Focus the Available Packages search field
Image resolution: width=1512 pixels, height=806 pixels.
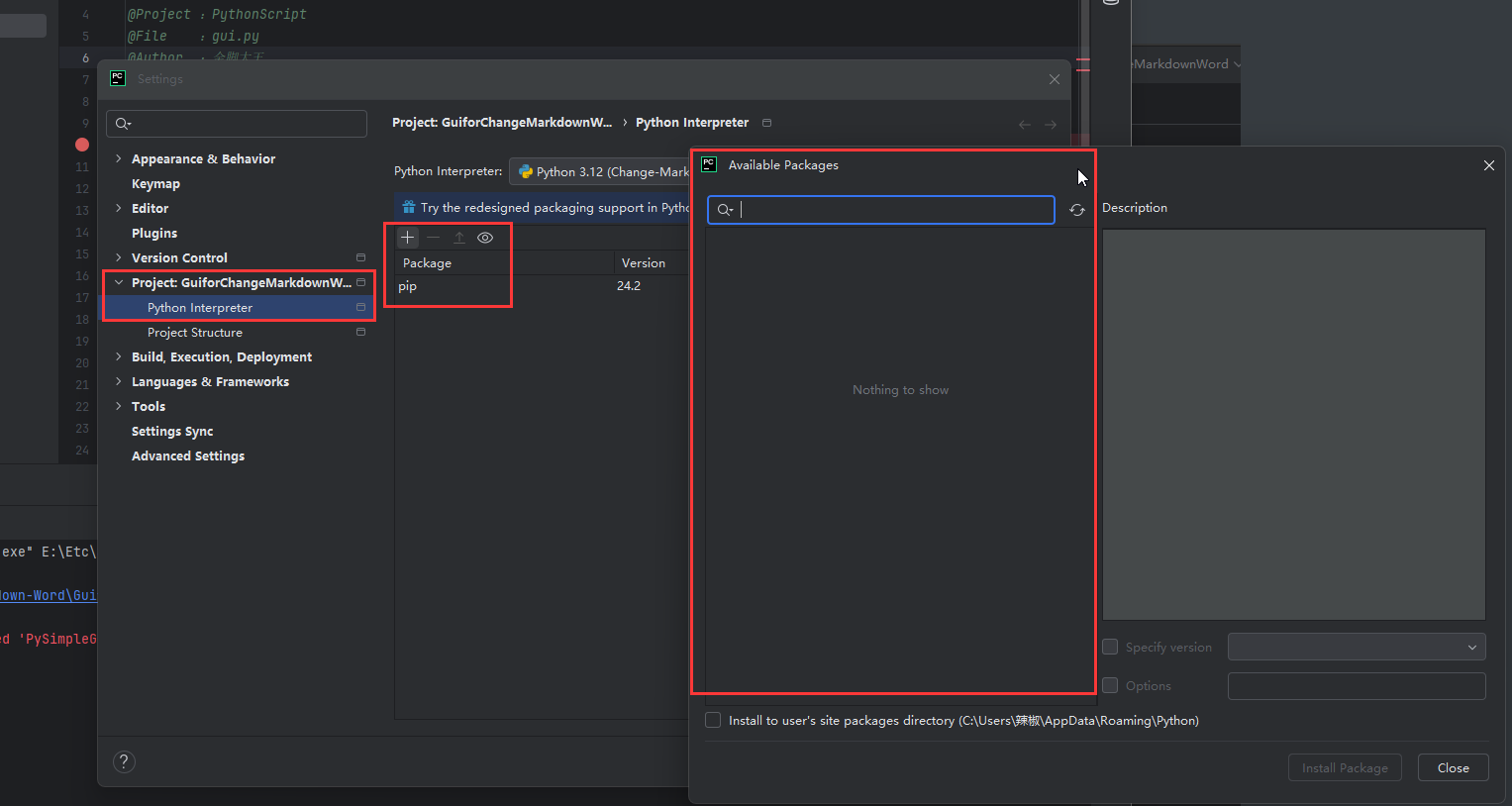pyautogui.click(x=881, y=210)
